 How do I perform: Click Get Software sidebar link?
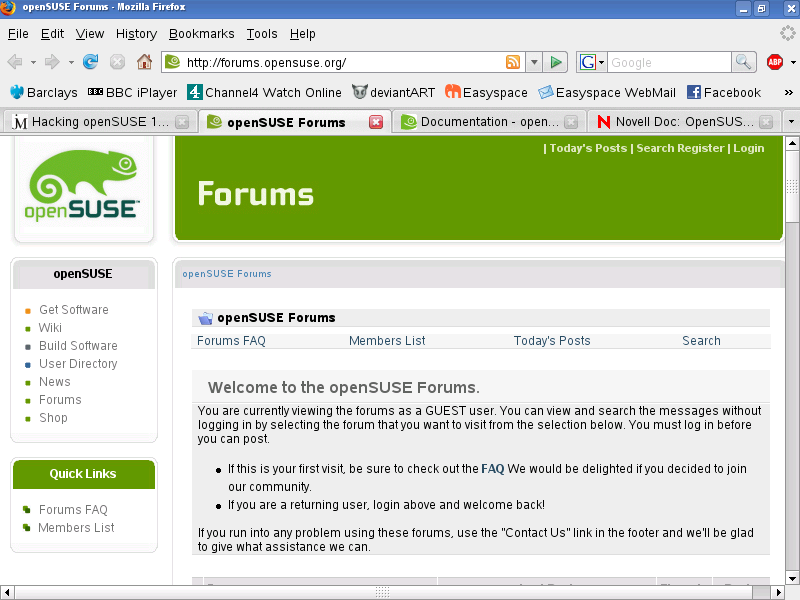pyautogui.click(x=73, y=310)
